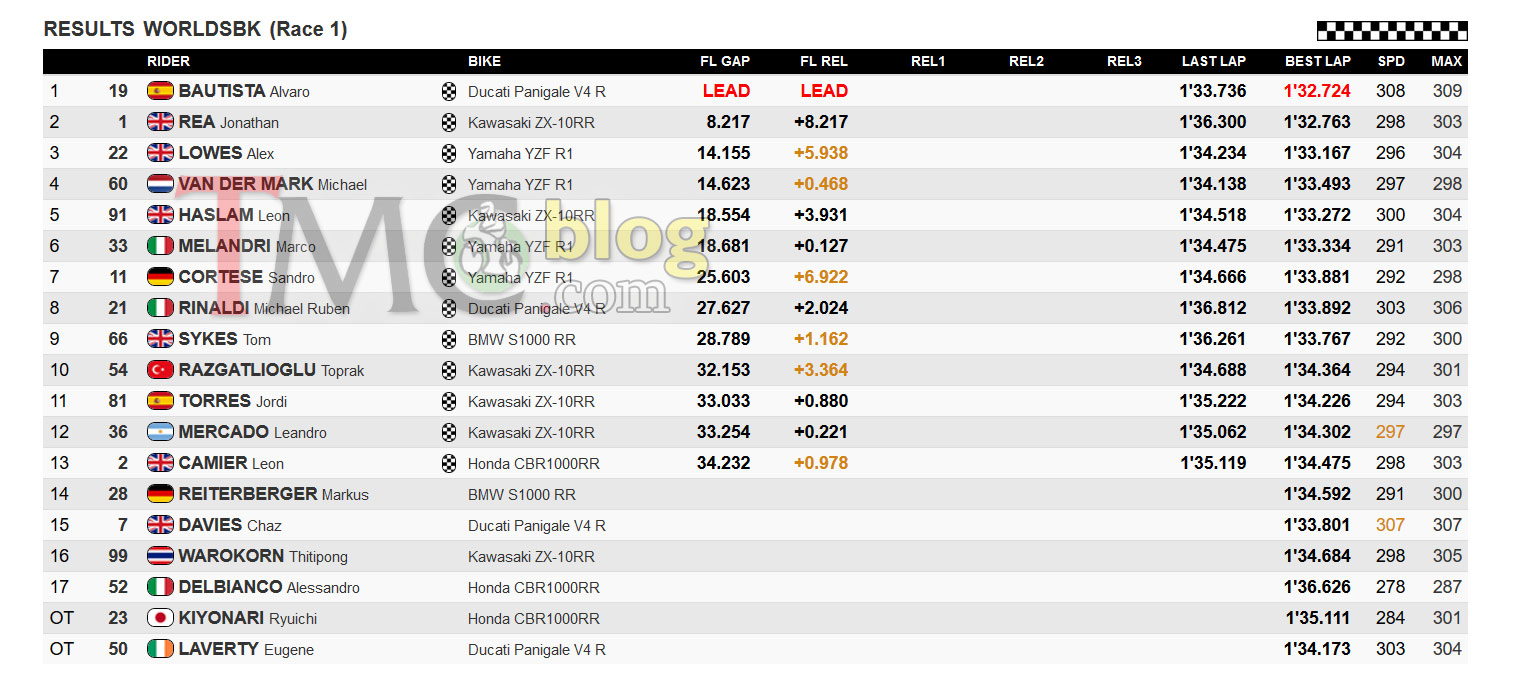Click the SPD column header
Viewport: 1514px width, 698px height.
(x=1391, y=61)
